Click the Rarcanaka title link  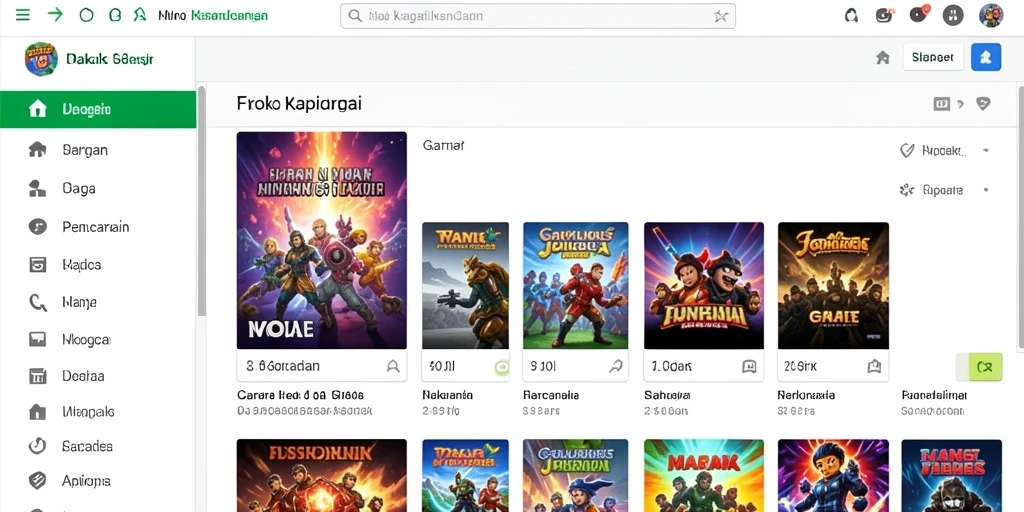pos(551,395)
